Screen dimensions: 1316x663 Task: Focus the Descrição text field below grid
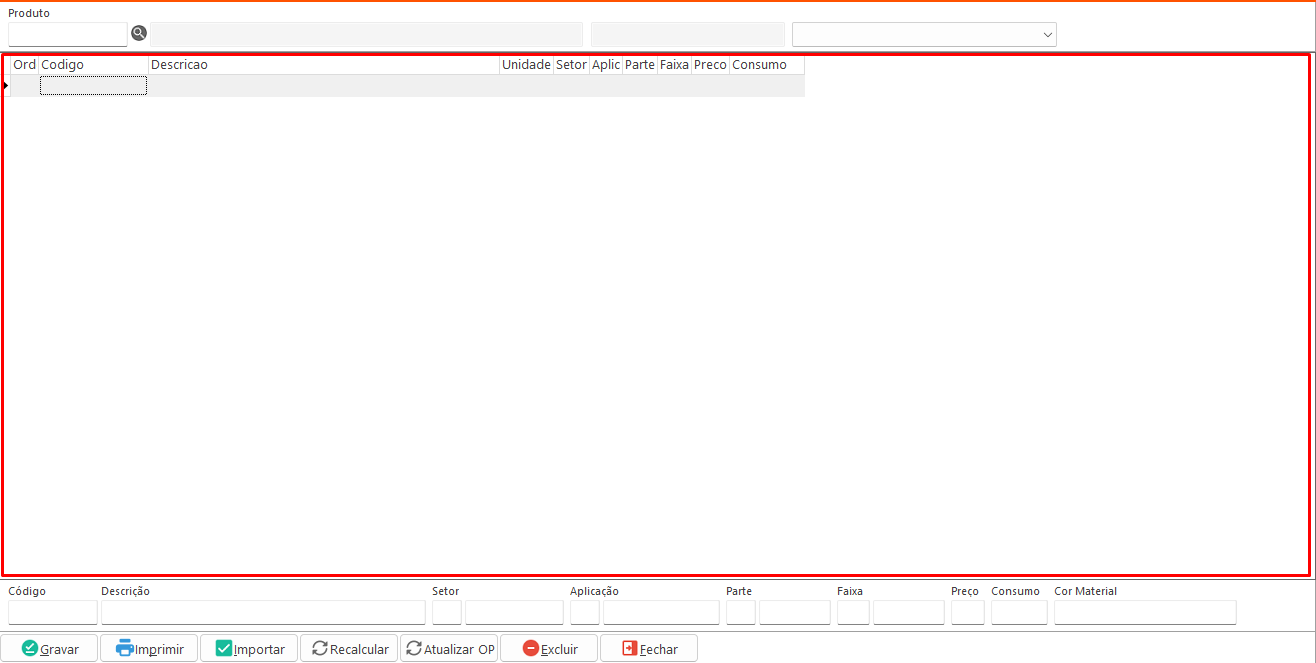pyautogui.click(x=263, y=612)
